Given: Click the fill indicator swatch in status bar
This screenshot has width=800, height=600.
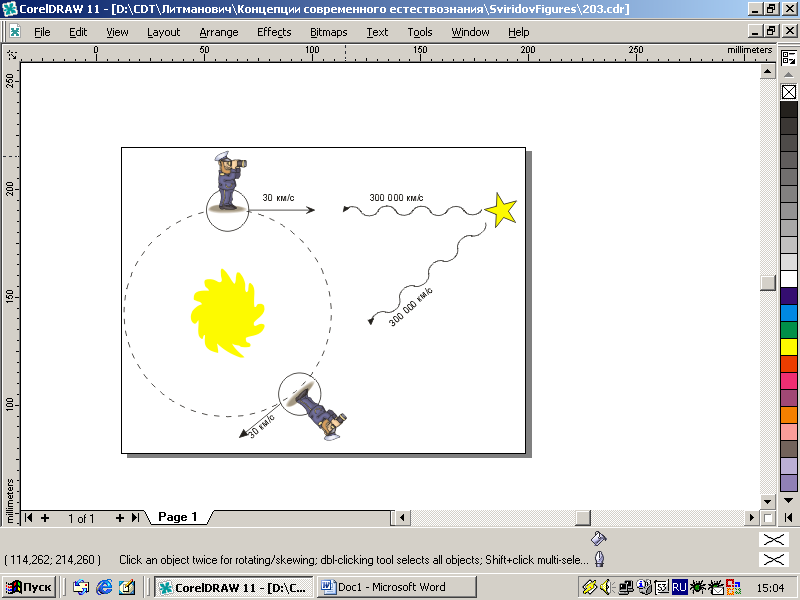Looking at the screenshot, I should coord(773,539).
